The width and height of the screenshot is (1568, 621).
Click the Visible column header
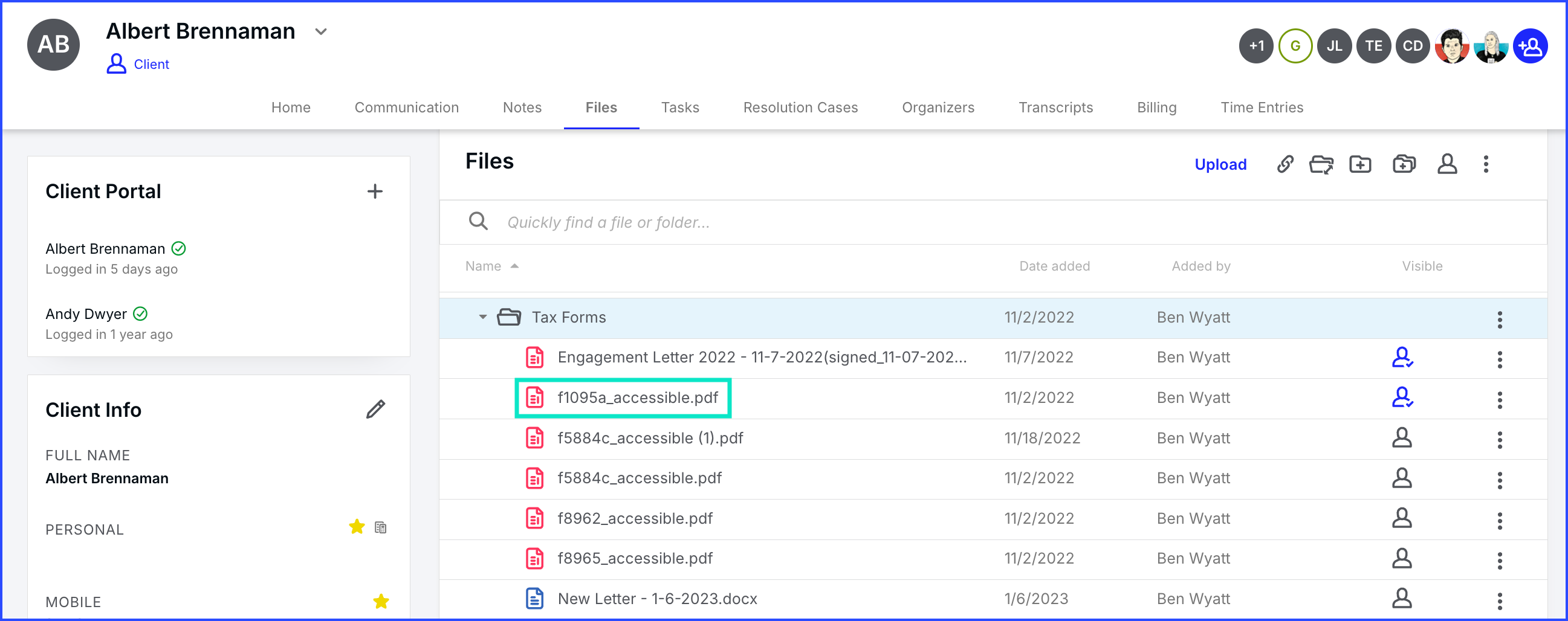[1421, 266]
